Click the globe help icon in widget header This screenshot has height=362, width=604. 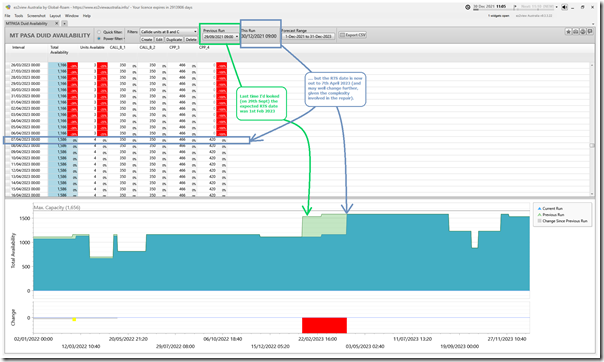[583, 32]
